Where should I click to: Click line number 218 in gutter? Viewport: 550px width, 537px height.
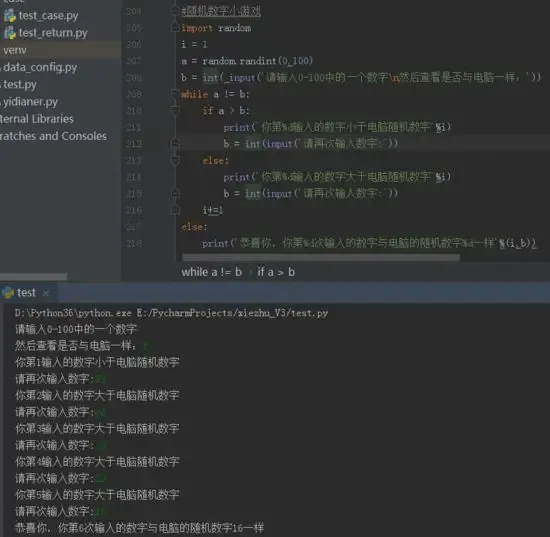click(x=134, y=243)
